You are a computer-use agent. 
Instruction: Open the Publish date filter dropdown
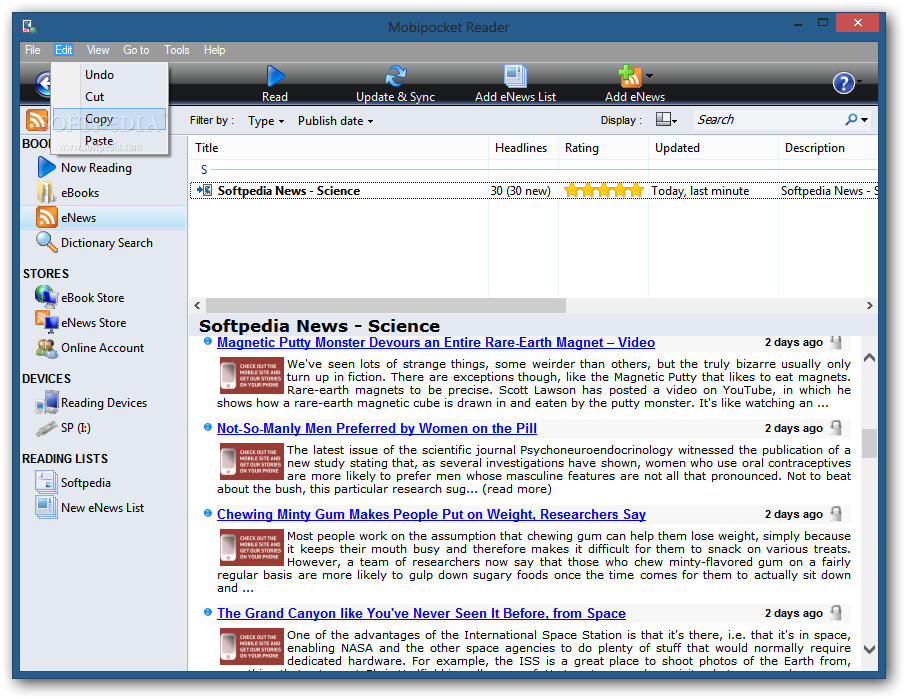336,121
